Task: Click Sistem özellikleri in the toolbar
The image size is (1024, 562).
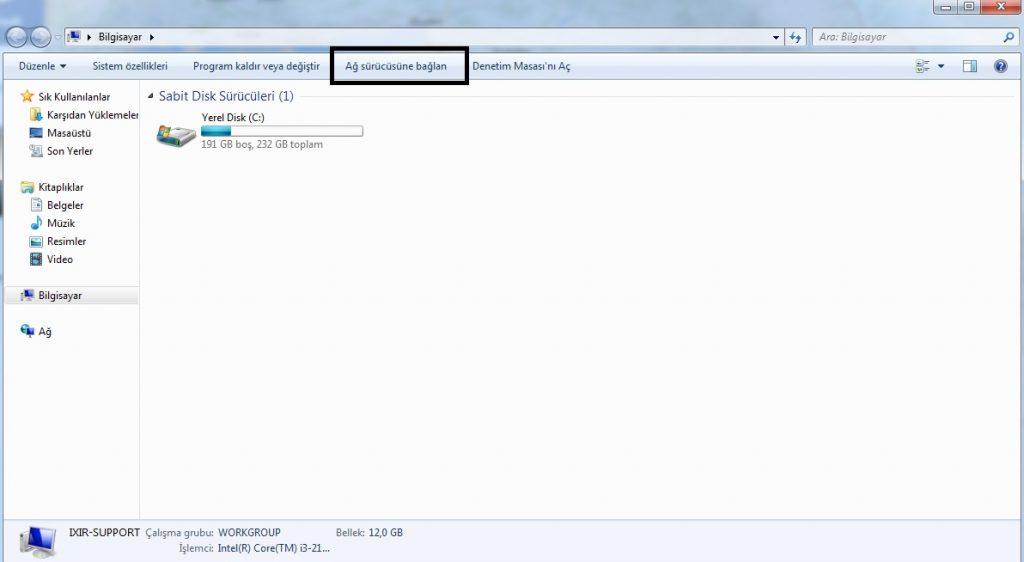Action: 130,66
